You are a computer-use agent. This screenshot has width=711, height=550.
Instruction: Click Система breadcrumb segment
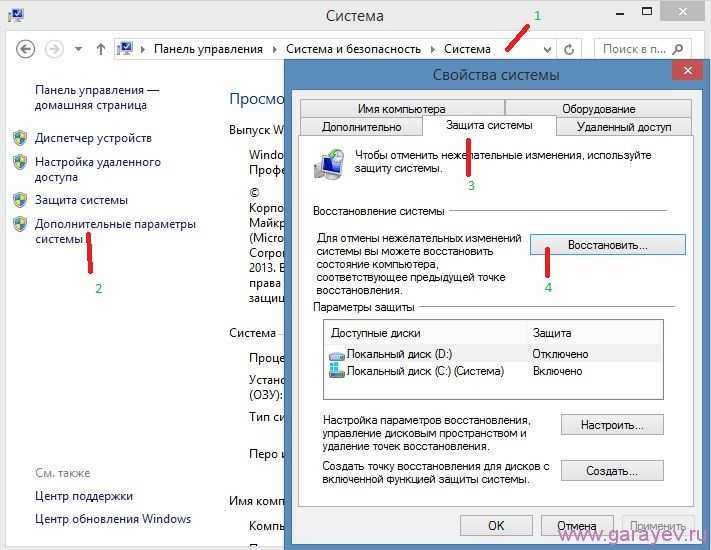coord(467,49)
